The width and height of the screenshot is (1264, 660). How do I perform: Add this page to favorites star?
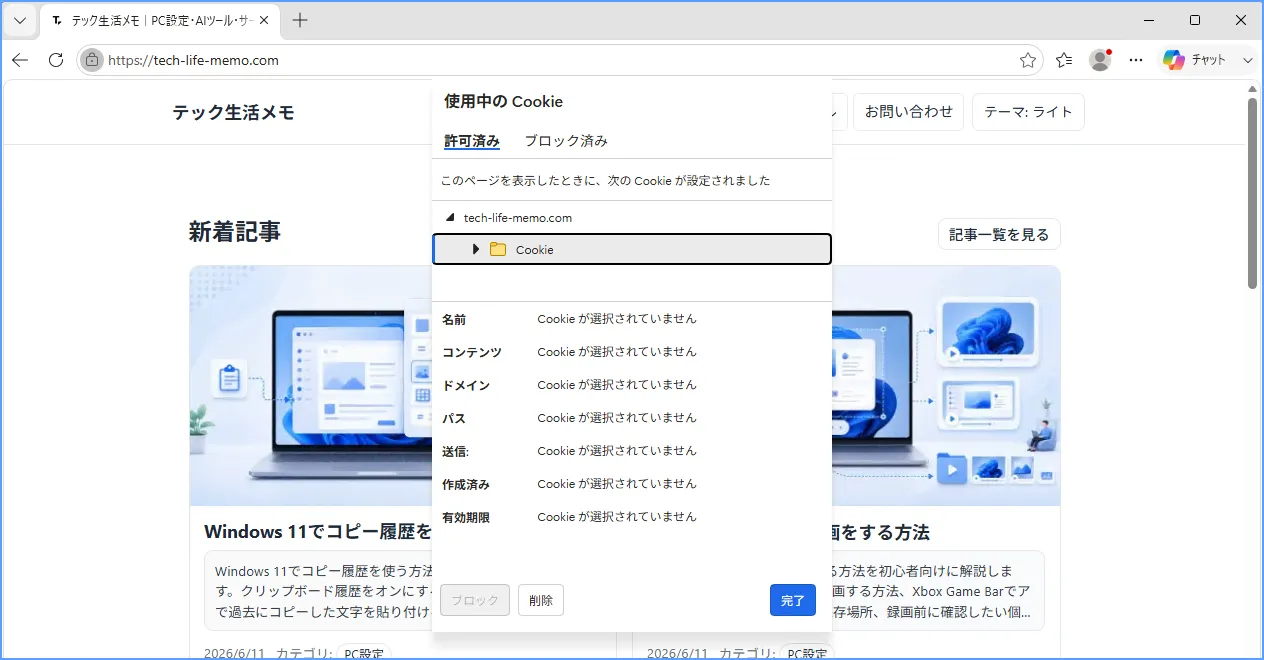click(x=1028, y=60)
